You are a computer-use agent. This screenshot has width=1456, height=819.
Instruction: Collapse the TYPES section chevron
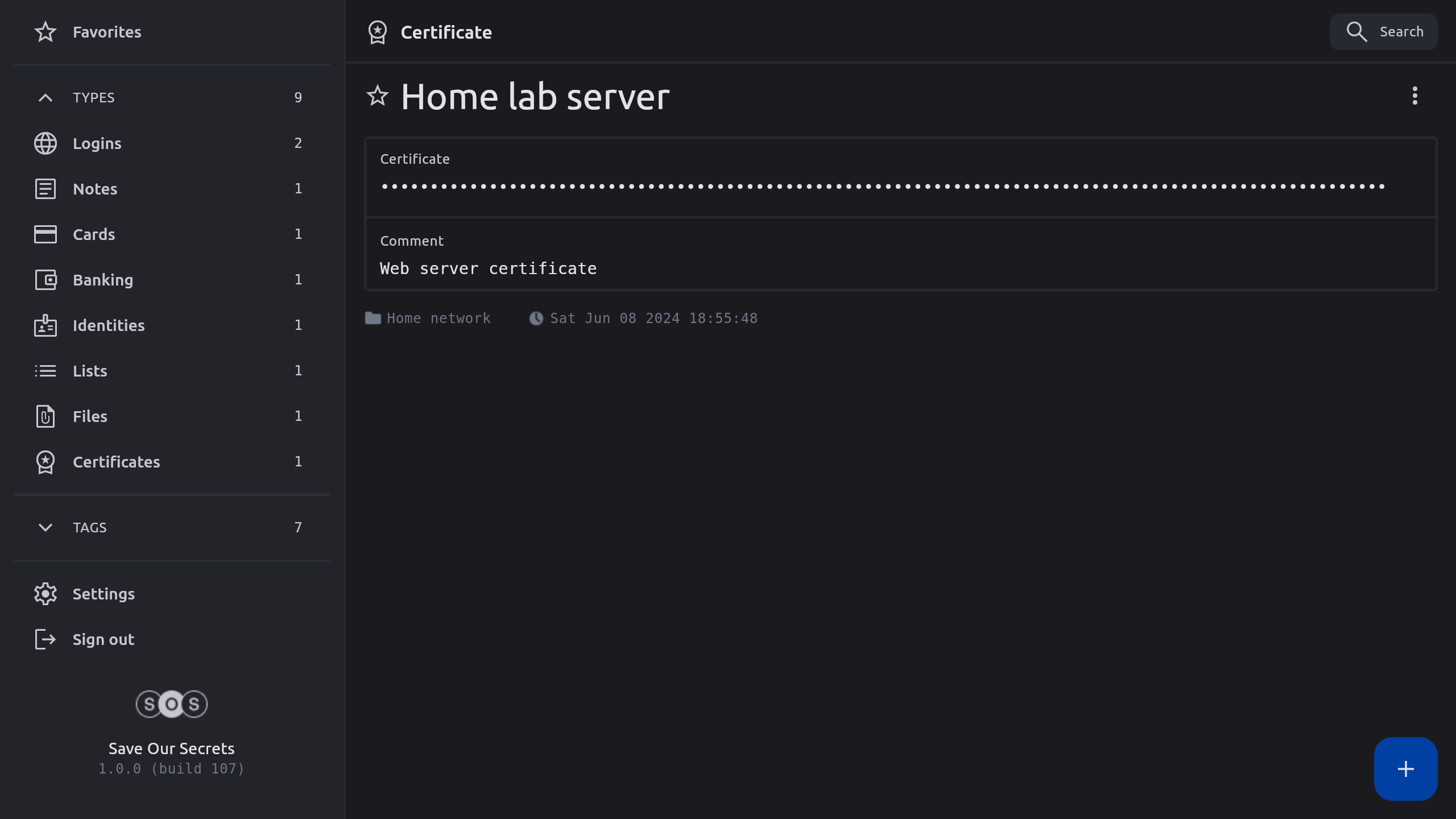click(x=45, y=98)
